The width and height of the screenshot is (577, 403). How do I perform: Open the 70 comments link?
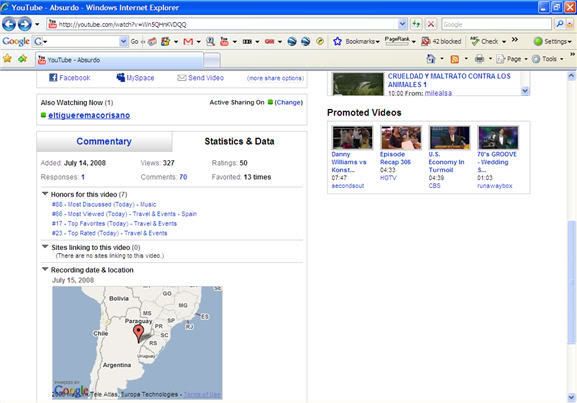click(183, 177)
